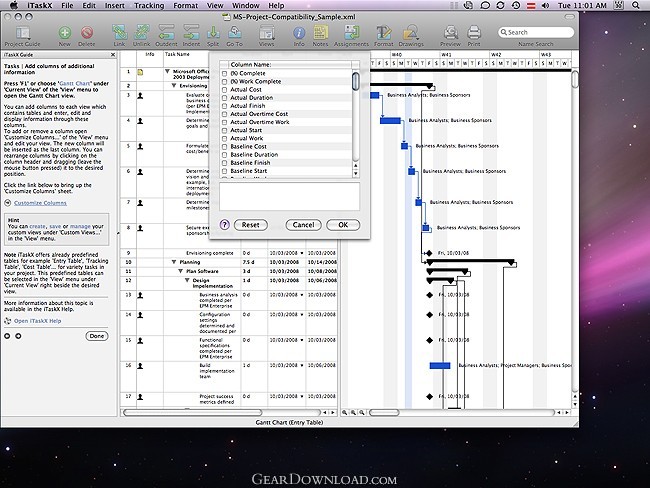Click the task table horizontal scrollbar

point(193,413)
